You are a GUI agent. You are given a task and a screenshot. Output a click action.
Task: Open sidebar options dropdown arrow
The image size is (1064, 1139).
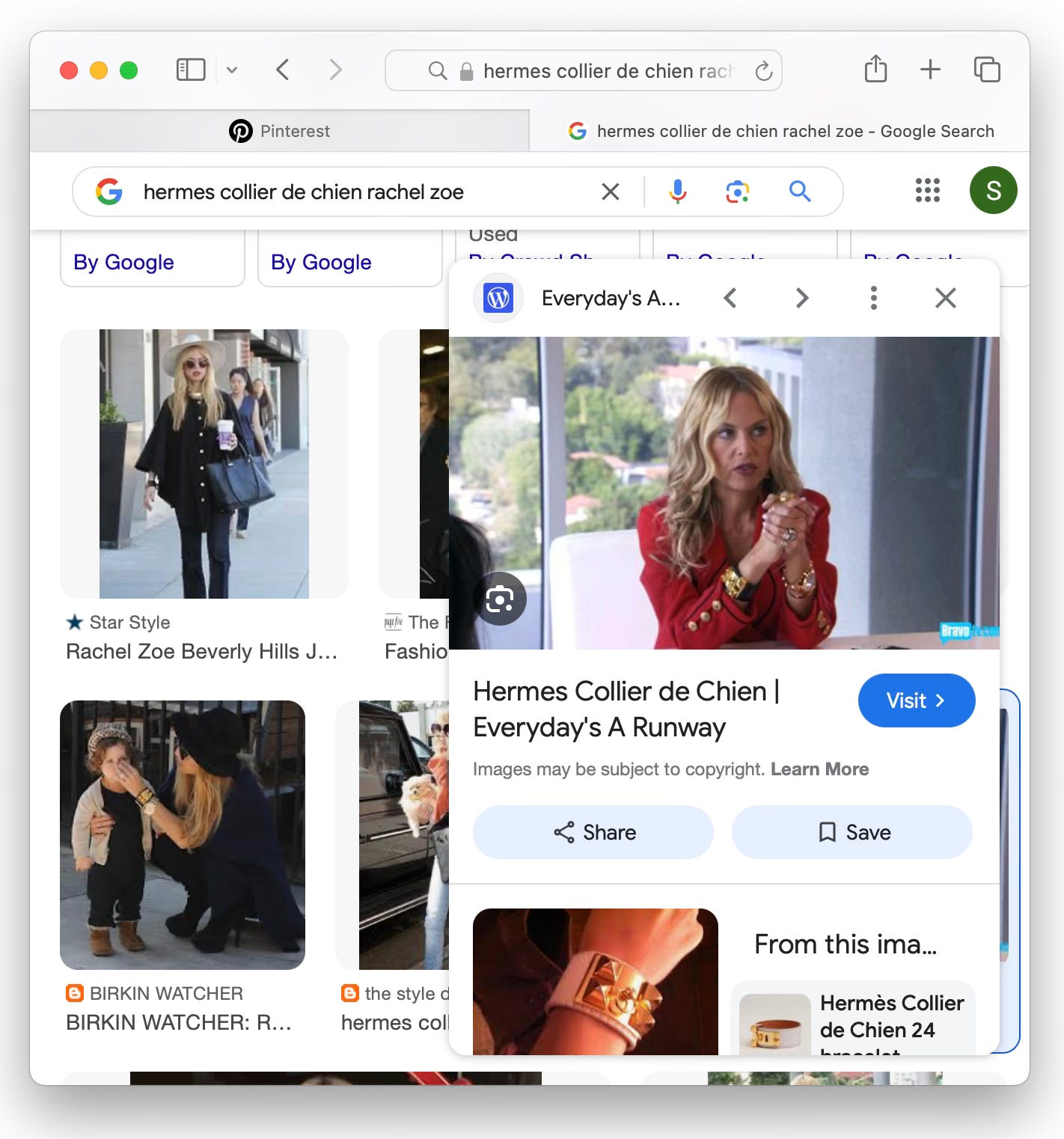point(232,70)
